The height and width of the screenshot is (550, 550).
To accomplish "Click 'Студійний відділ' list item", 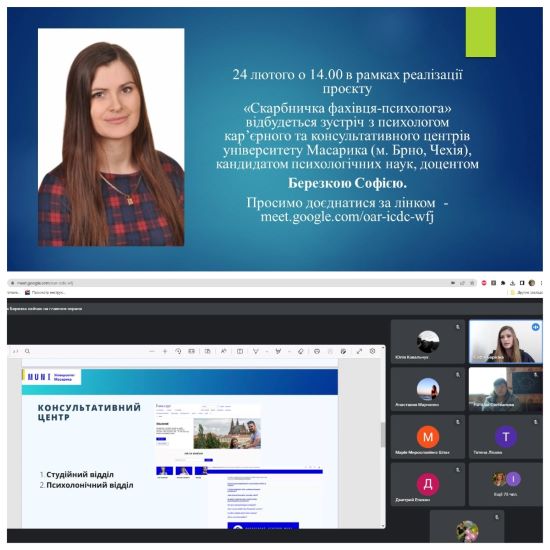I will (x=80, y=474).
